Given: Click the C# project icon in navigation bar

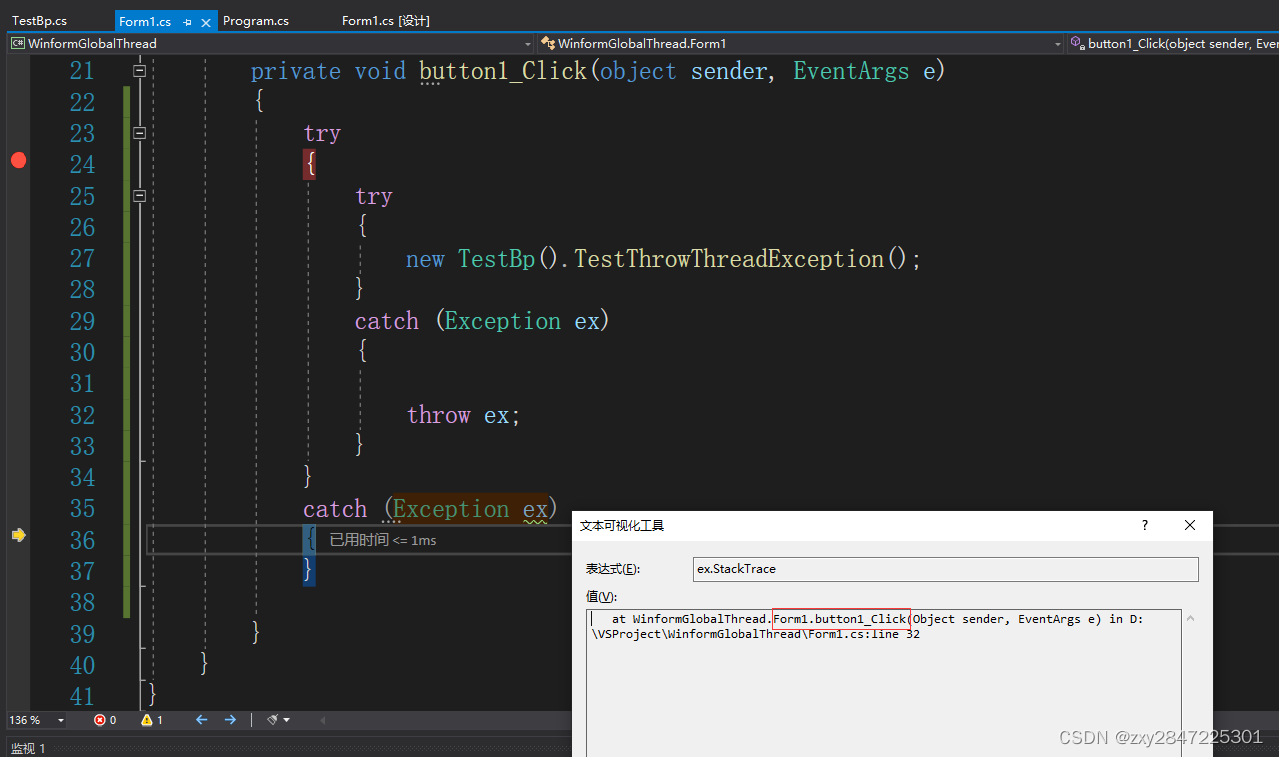Looking at the screenshot, I should point(17,43).
